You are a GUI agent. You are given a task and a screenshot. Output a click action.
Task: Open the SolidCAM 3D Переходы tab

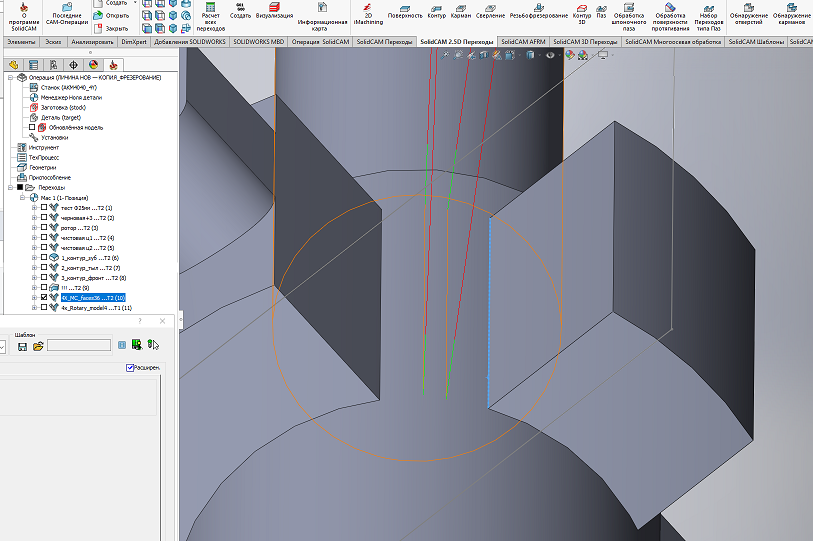[585, 42]
